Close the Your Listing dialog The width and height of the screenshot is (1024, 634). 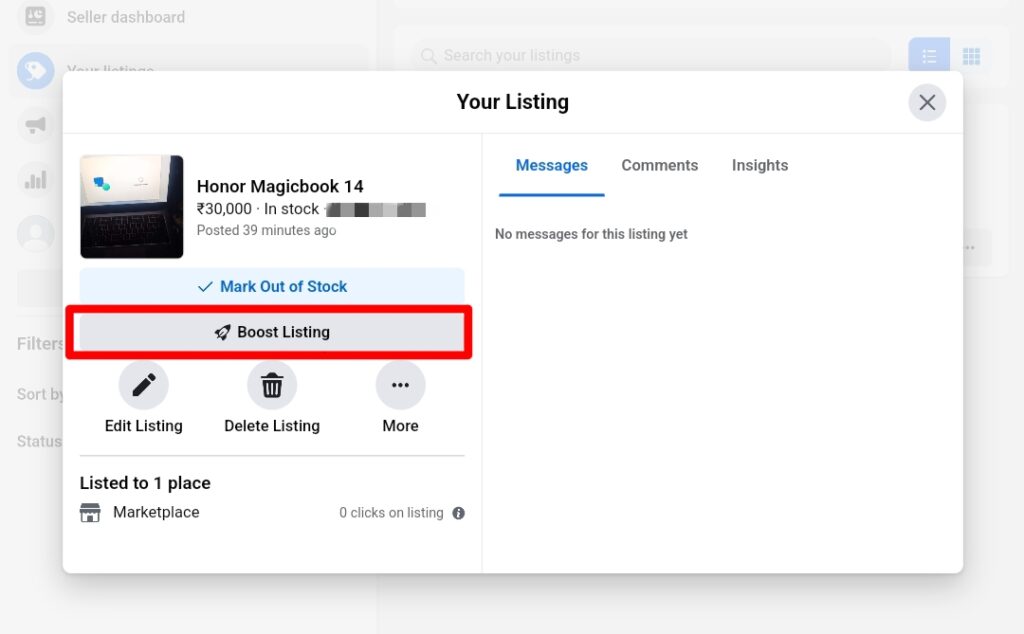coord(927,103)
